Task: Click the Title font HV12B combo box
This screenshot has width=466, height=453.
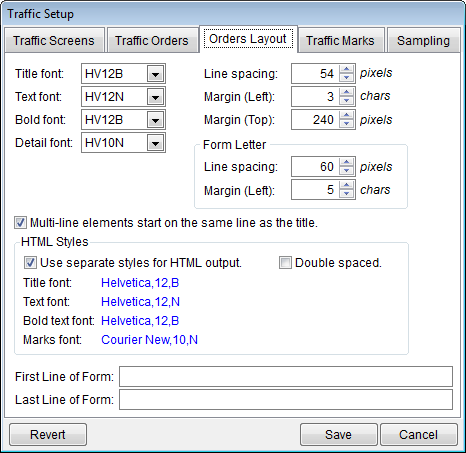Action: [x=123, y=74]
